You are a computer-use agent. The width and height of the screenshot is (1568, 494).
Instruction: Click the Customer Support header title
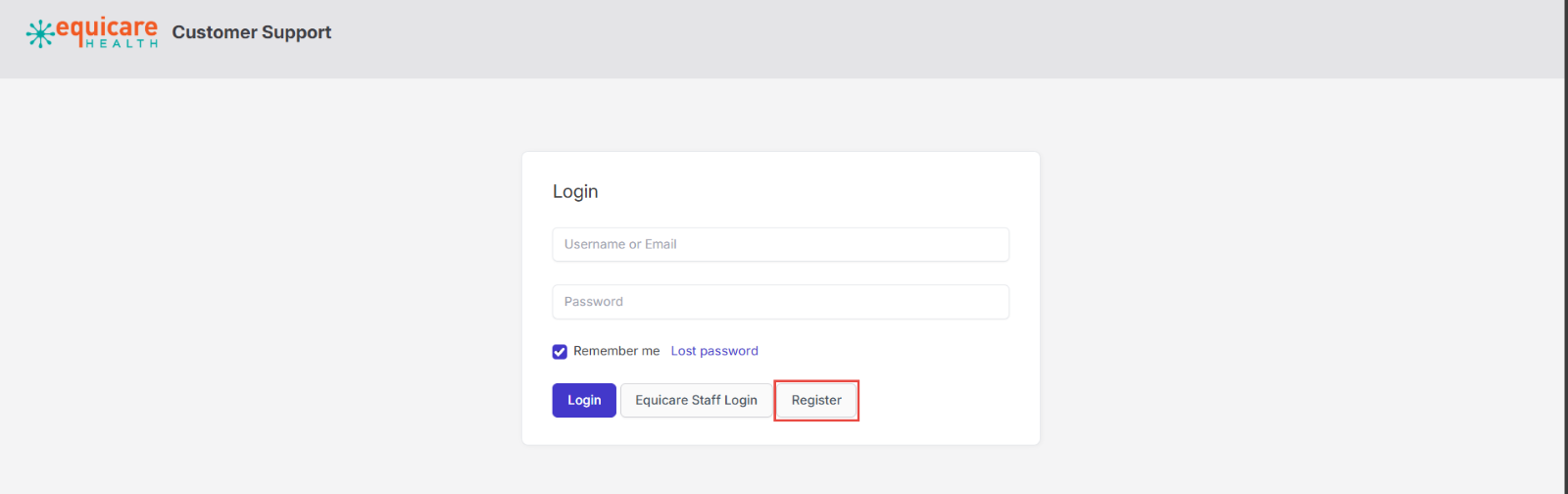pos(252,32)
